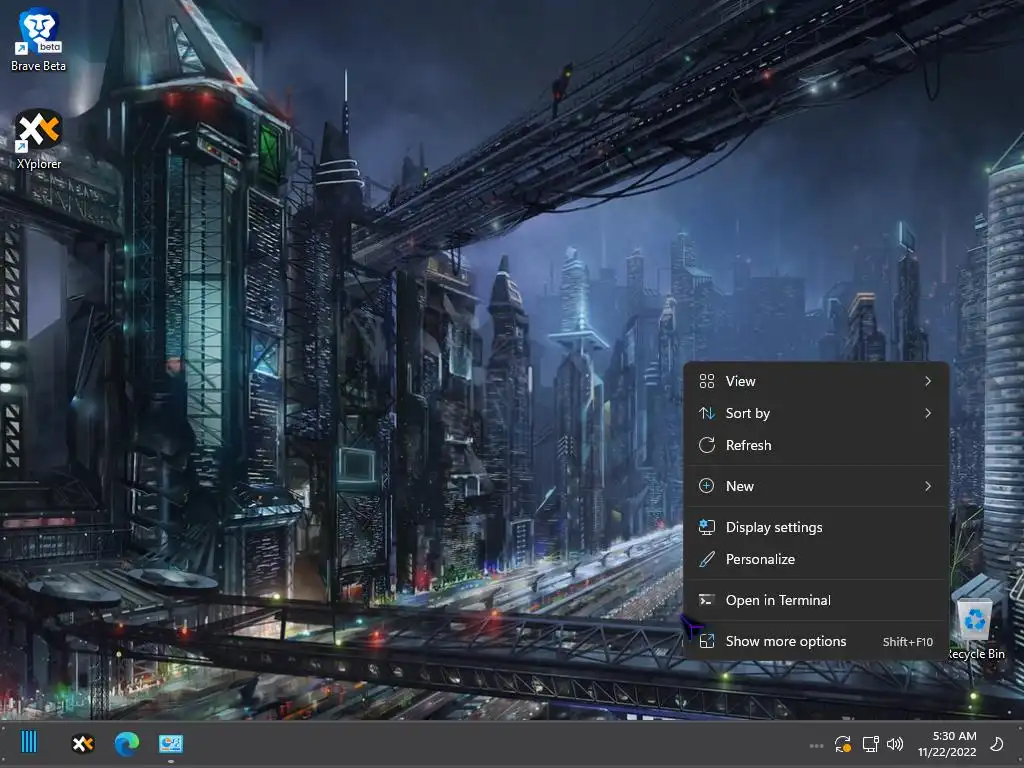
Task: Select the Brave Beta desktop shortcut
Action: [38, 39]
